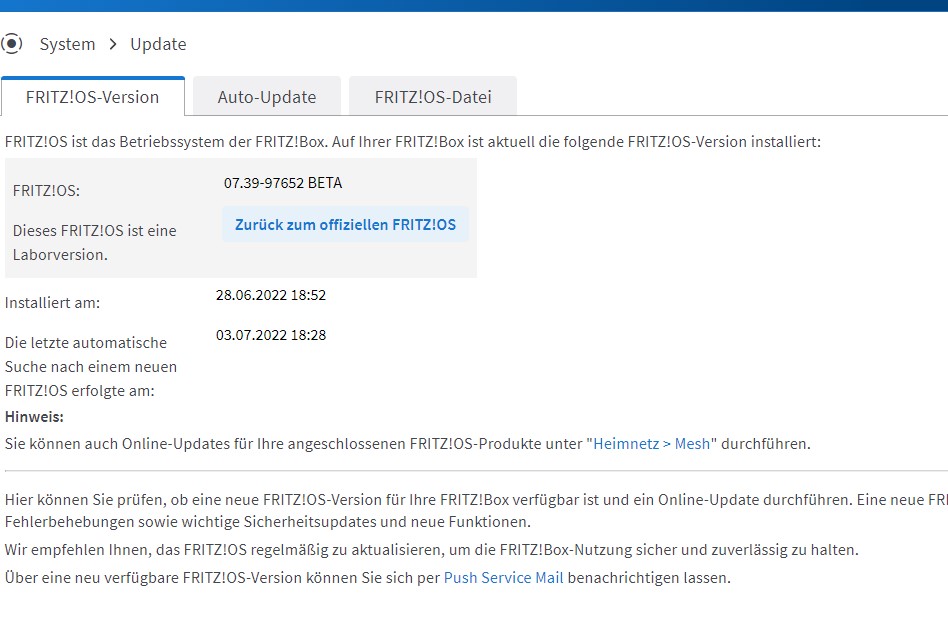This screenshot has width=948, height=624.
Task: Select version text 07.39-97652 BETA
Action: [x=283, y=183]
